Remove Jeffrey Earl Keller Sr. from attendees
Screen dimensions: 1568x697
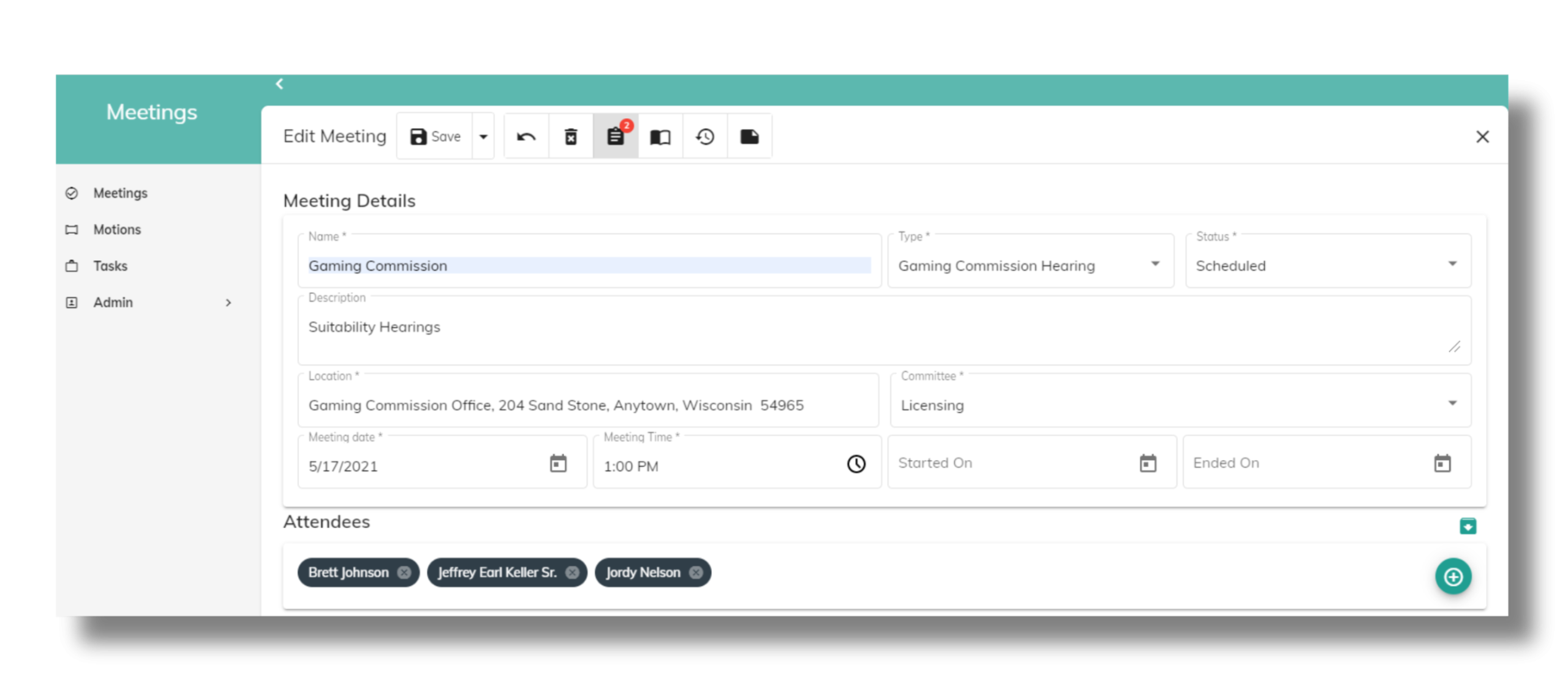572,573
